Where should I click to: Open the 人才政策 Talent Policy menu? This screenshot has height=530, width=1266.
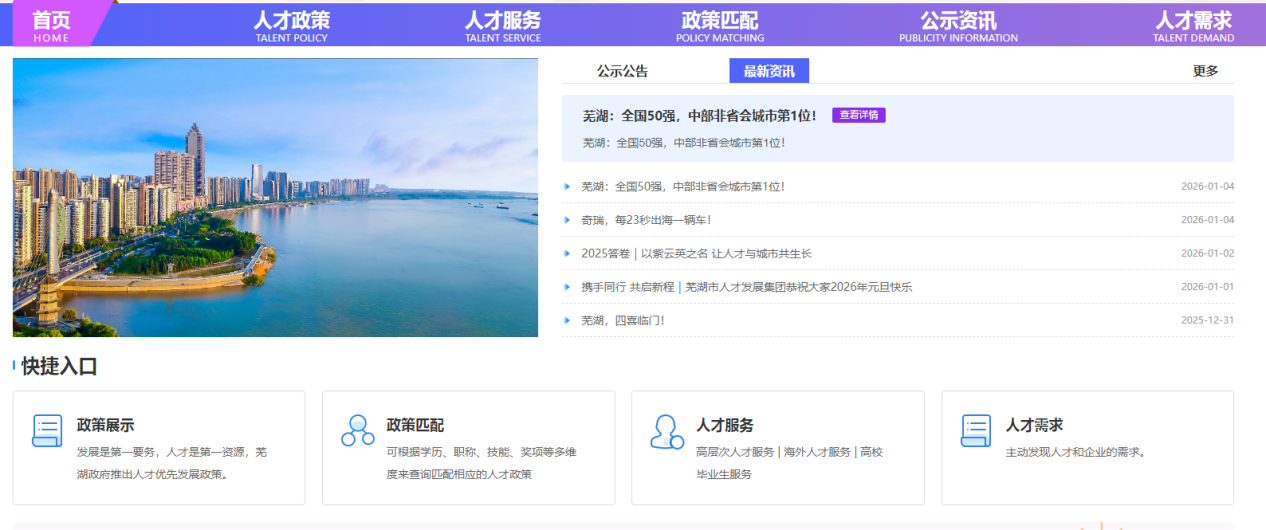[x=291, y=26]
